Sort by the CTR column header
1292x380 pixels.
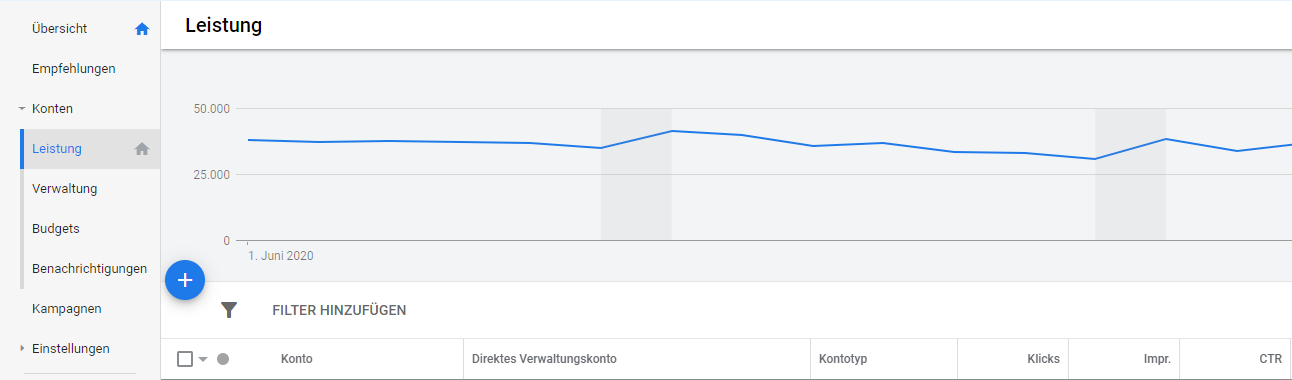click(x=1270, y=359)
